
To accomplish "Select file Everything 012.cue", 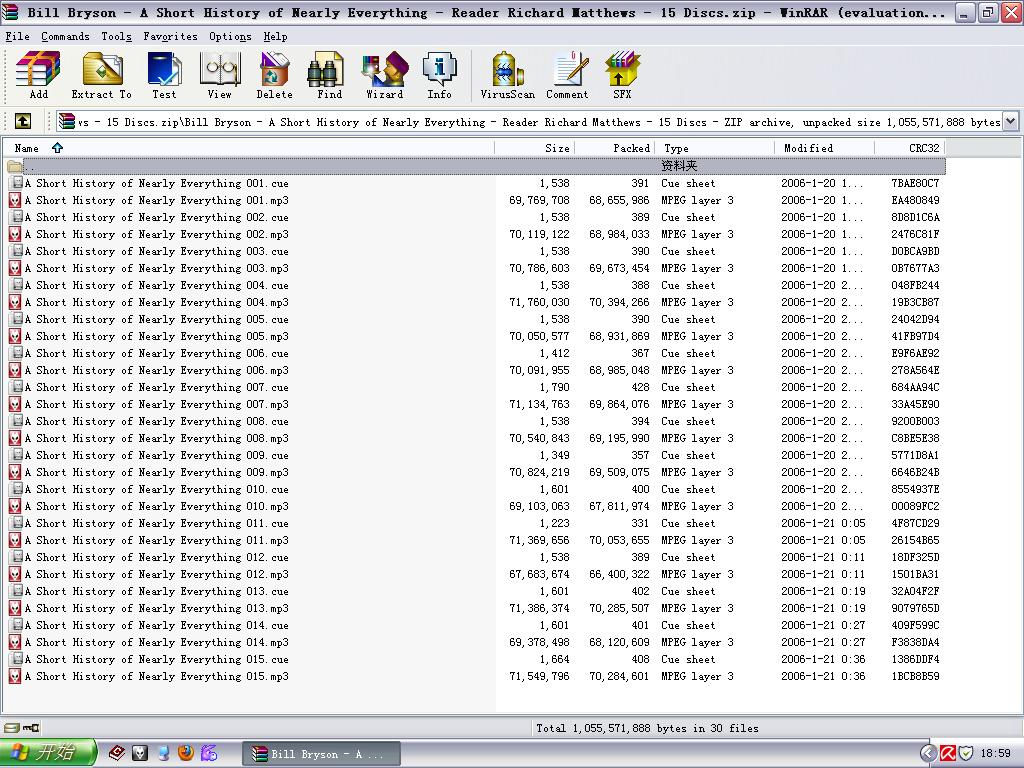I will coord(156,557).
